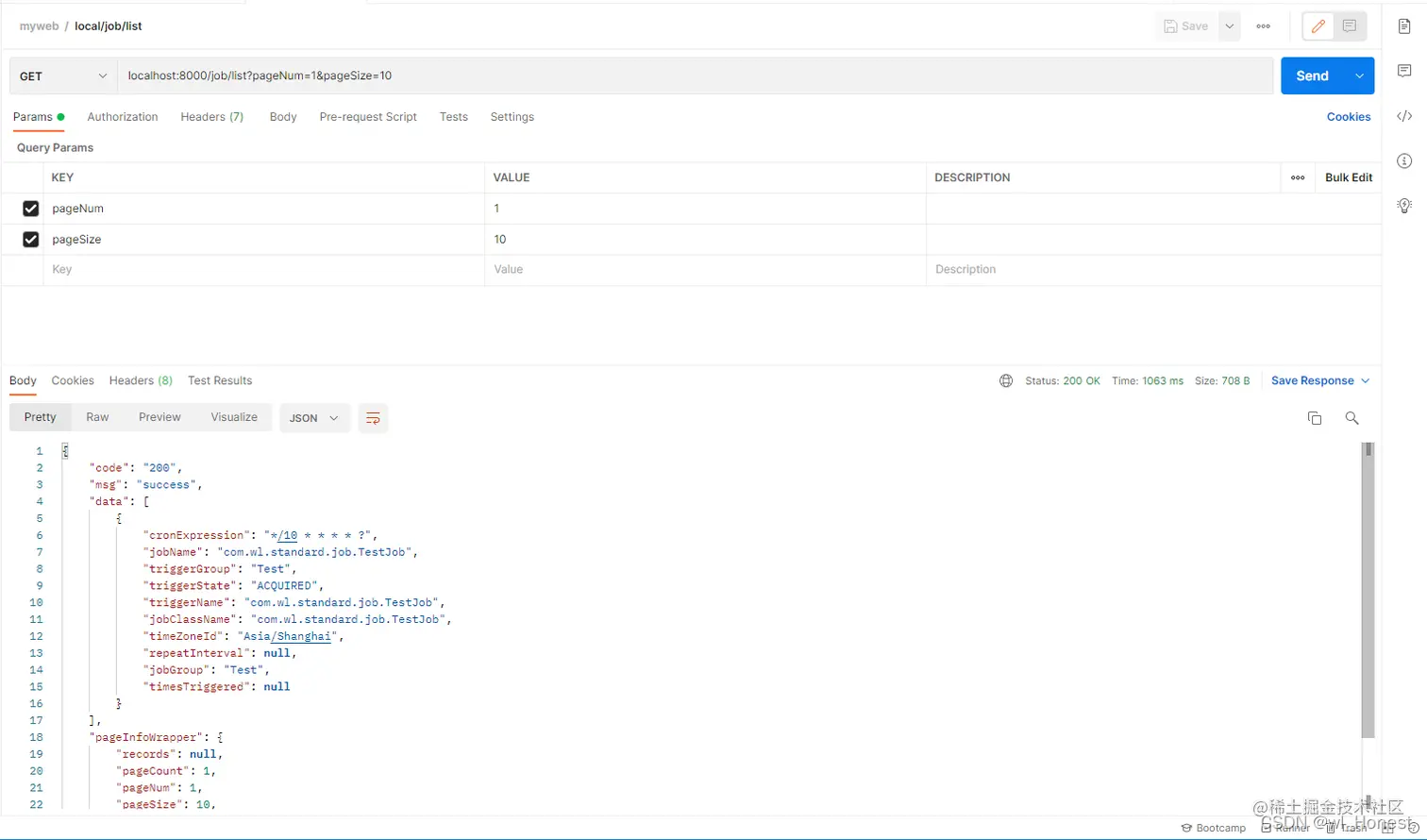Uncheck the pageNum parameter checkbox
This screenshot has height=840, width=1427.
point(31,209)
